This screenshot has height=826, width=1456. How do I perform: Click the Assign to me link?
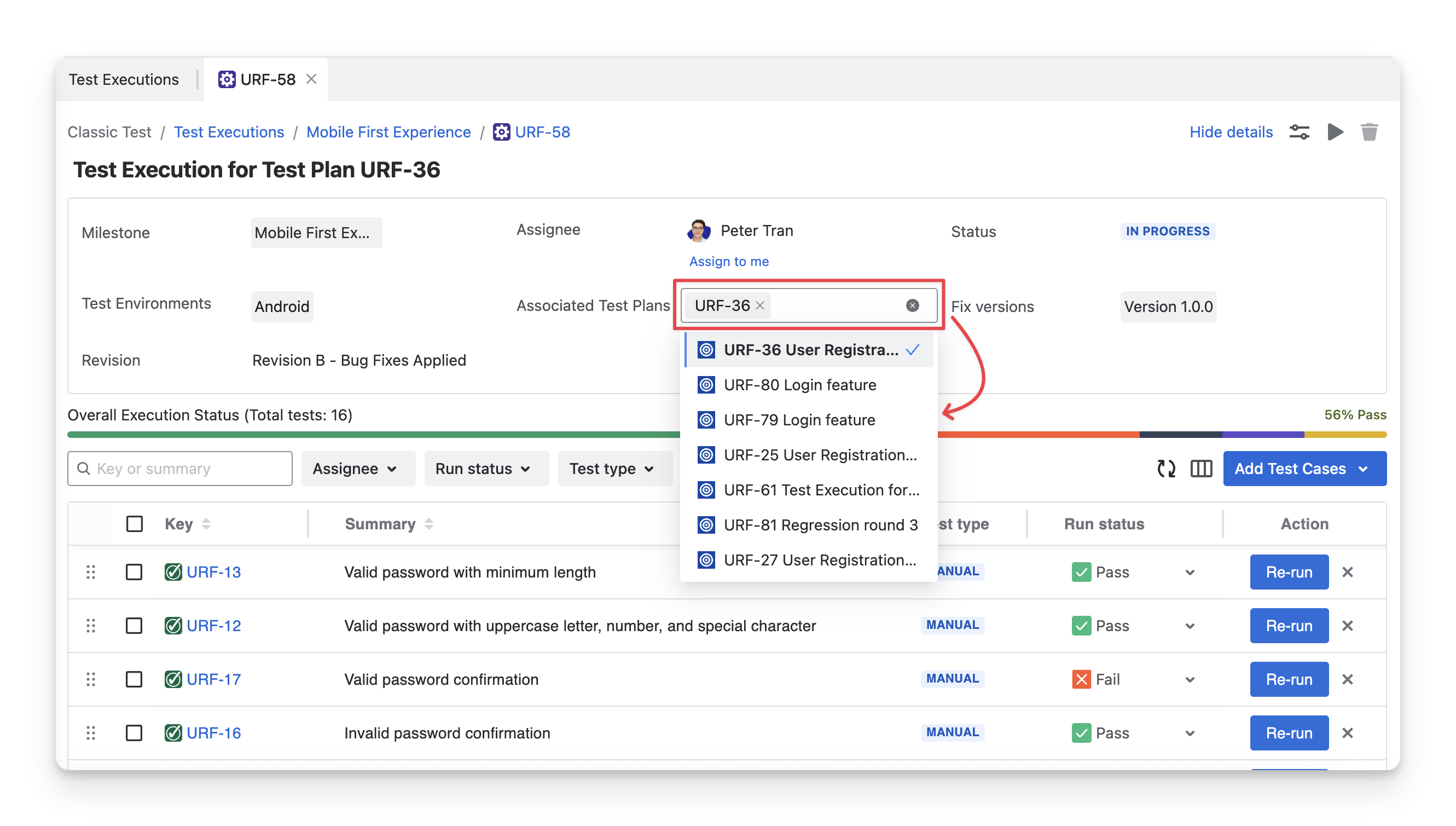729,262
